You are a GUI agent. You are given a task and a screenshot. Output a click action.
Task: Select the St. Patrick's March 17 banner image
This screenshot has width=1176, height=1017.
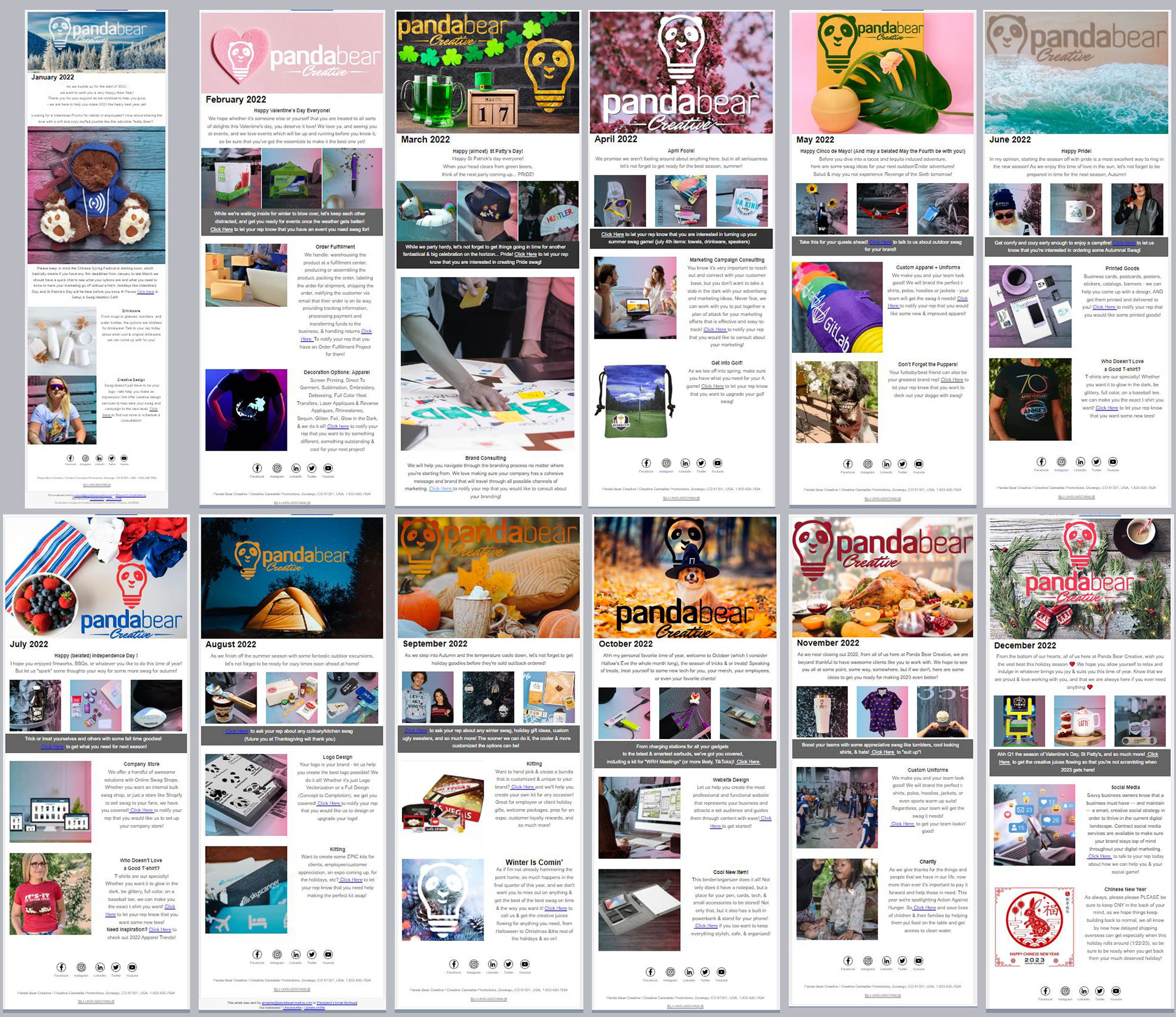pyautogui.click(x=487, y=72)
